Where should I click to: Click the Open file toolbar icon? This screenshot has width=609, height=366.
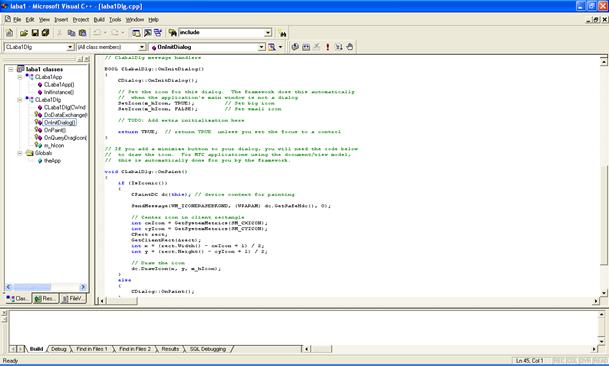(x=24, y=33)
